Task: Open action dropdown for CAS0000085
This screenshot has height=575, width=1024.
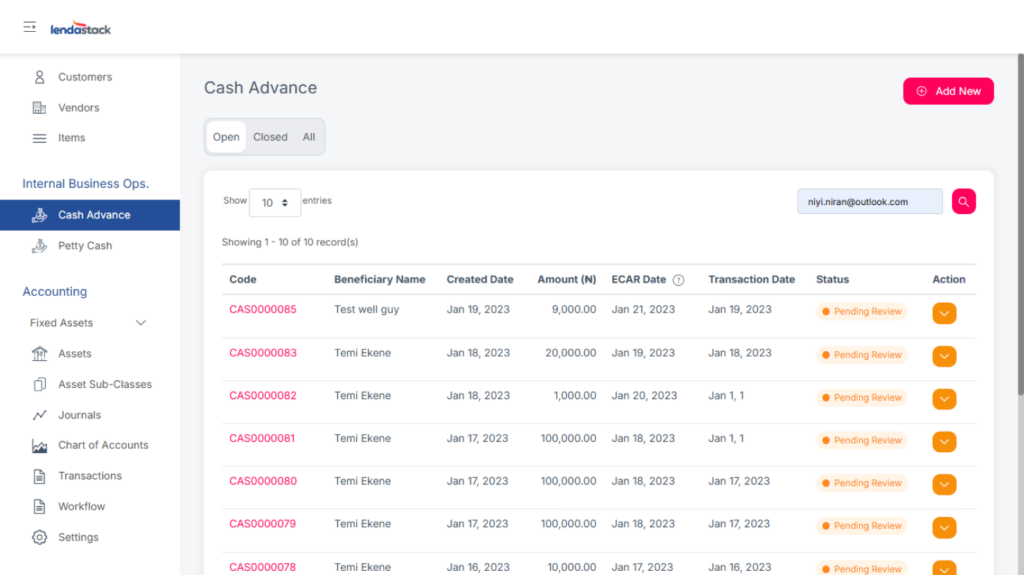Action: point(944,313)
